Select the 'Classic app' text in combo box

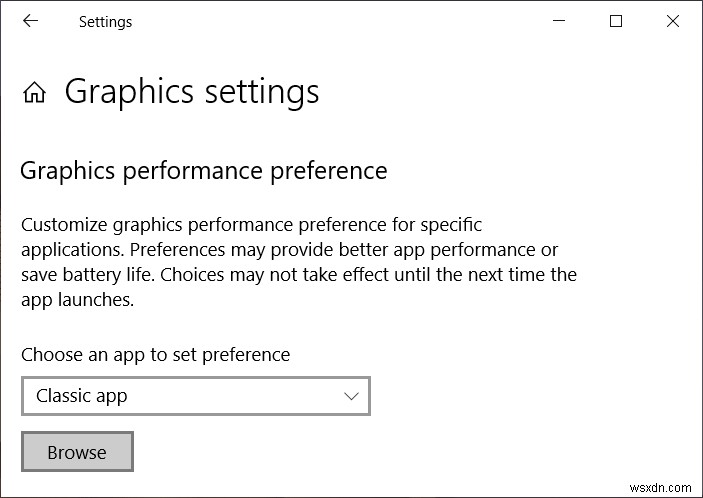point(82,396)
